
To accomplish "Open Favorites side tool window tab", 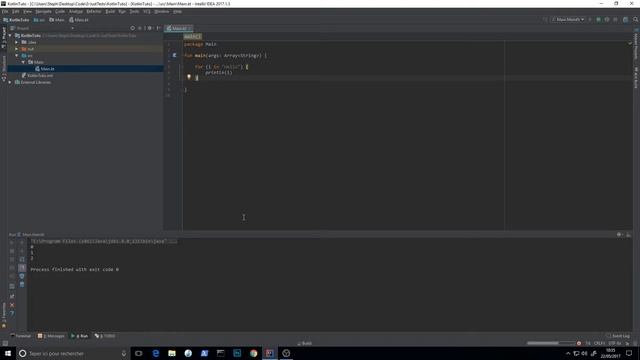I will (4, 315).
